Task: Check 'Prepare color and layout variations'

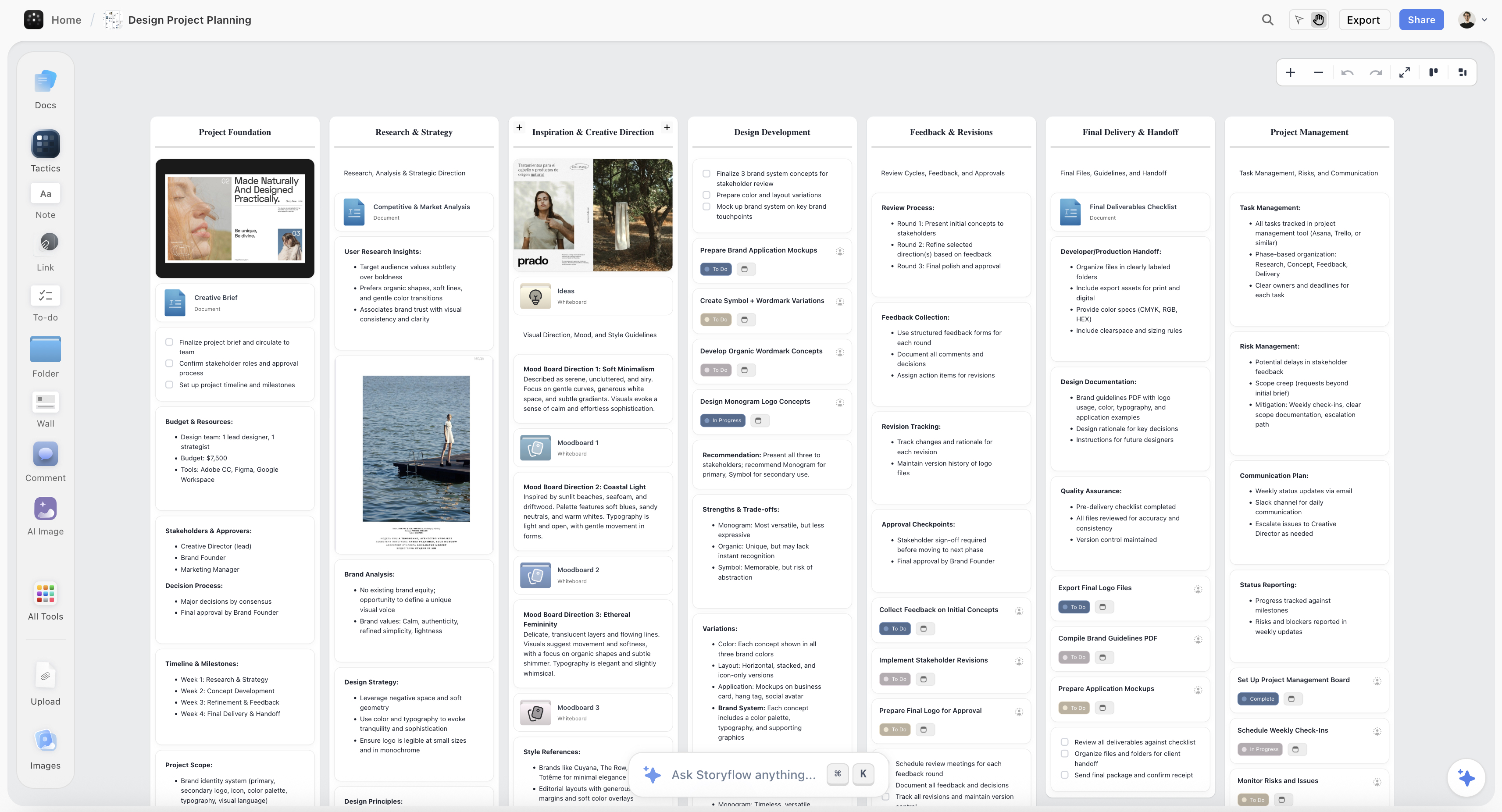Action: [706, 195]
